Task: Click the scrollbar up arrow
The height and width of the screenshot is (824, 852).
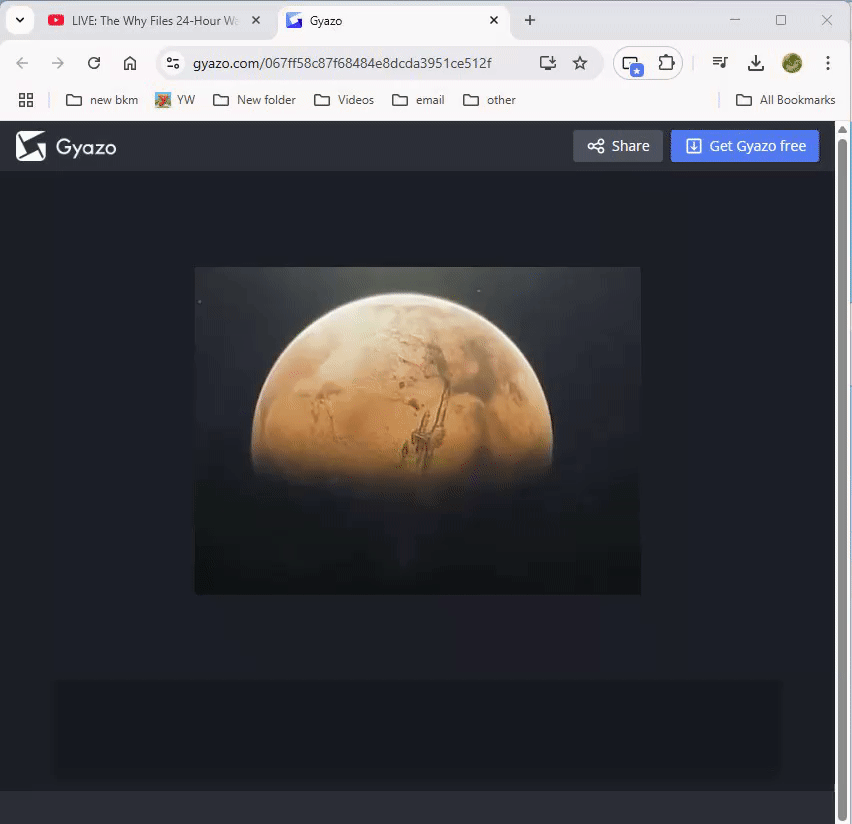Action: pyautogui.click(x=842, y=129)
